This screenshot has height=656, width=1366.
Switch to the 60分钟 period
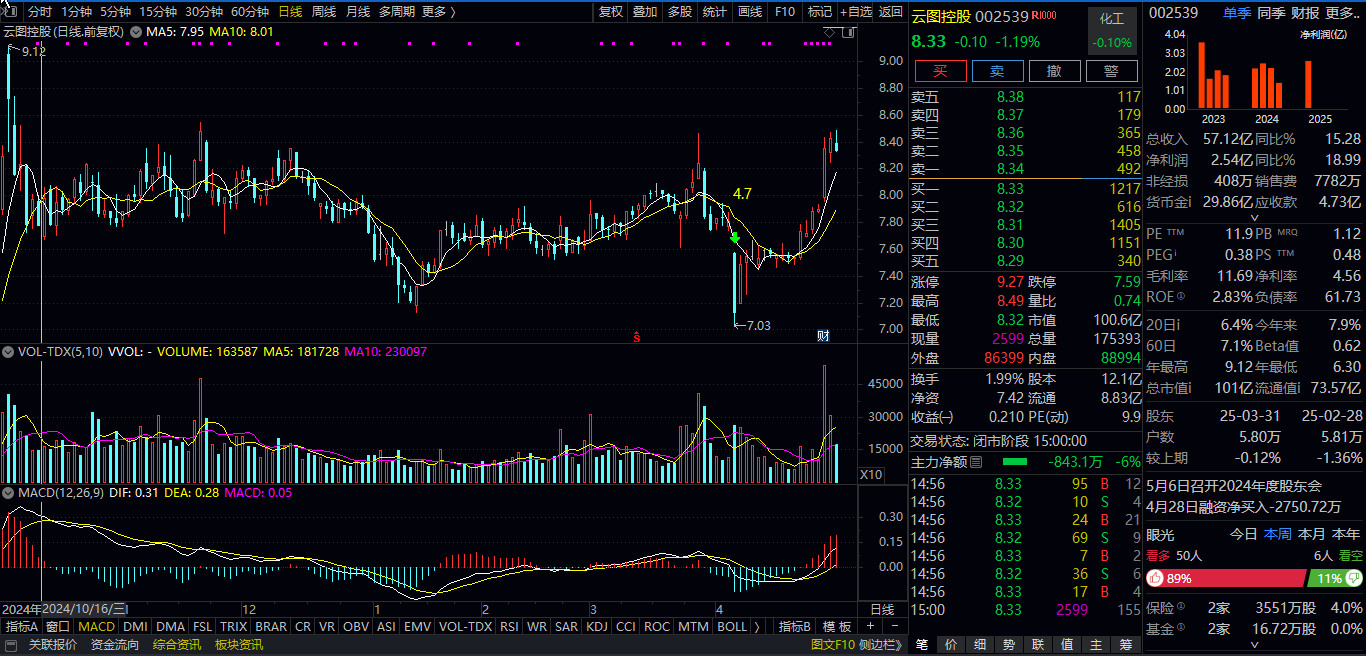click(x=250, y=12)
